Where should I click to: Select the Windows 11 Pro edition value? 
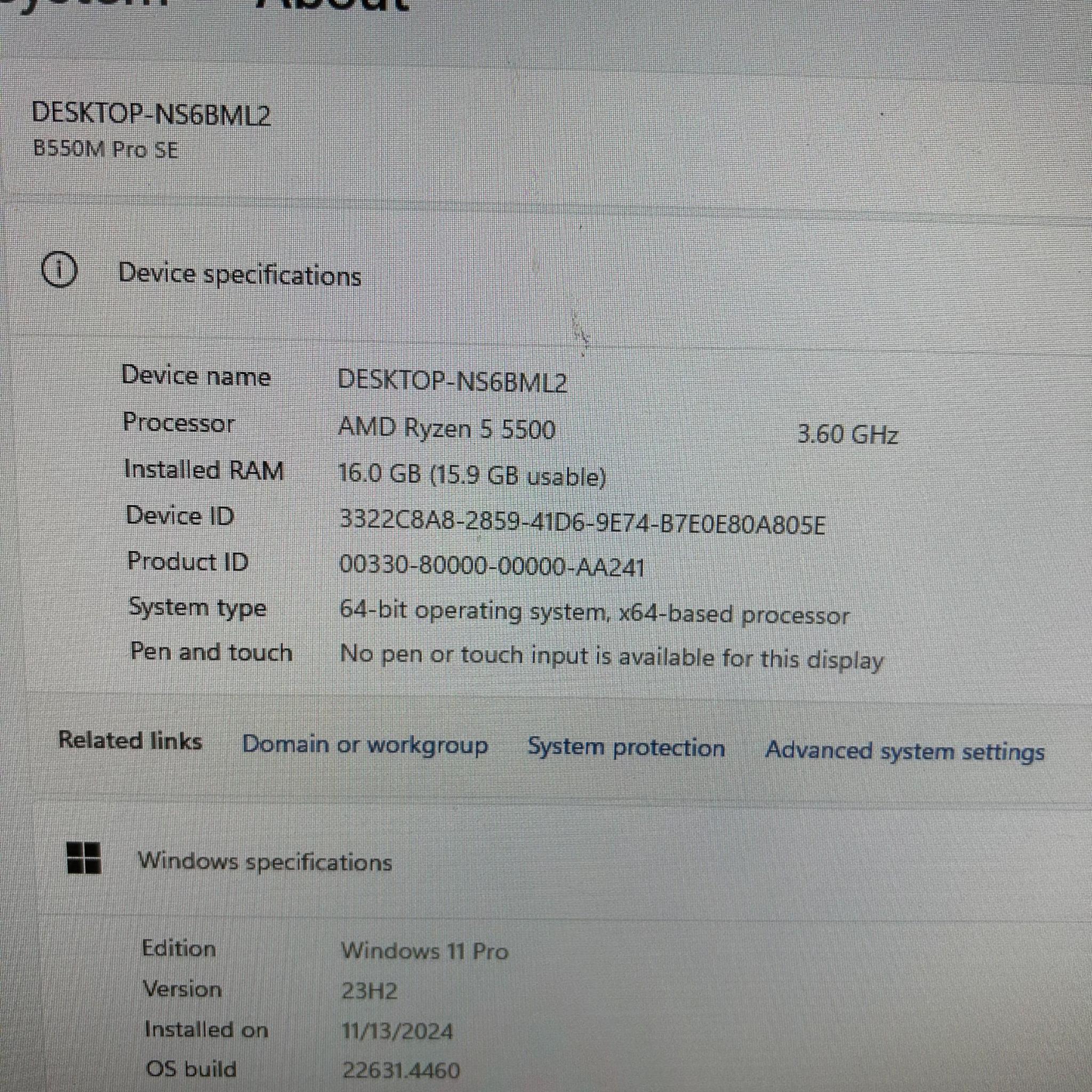(x=424, y=951)
